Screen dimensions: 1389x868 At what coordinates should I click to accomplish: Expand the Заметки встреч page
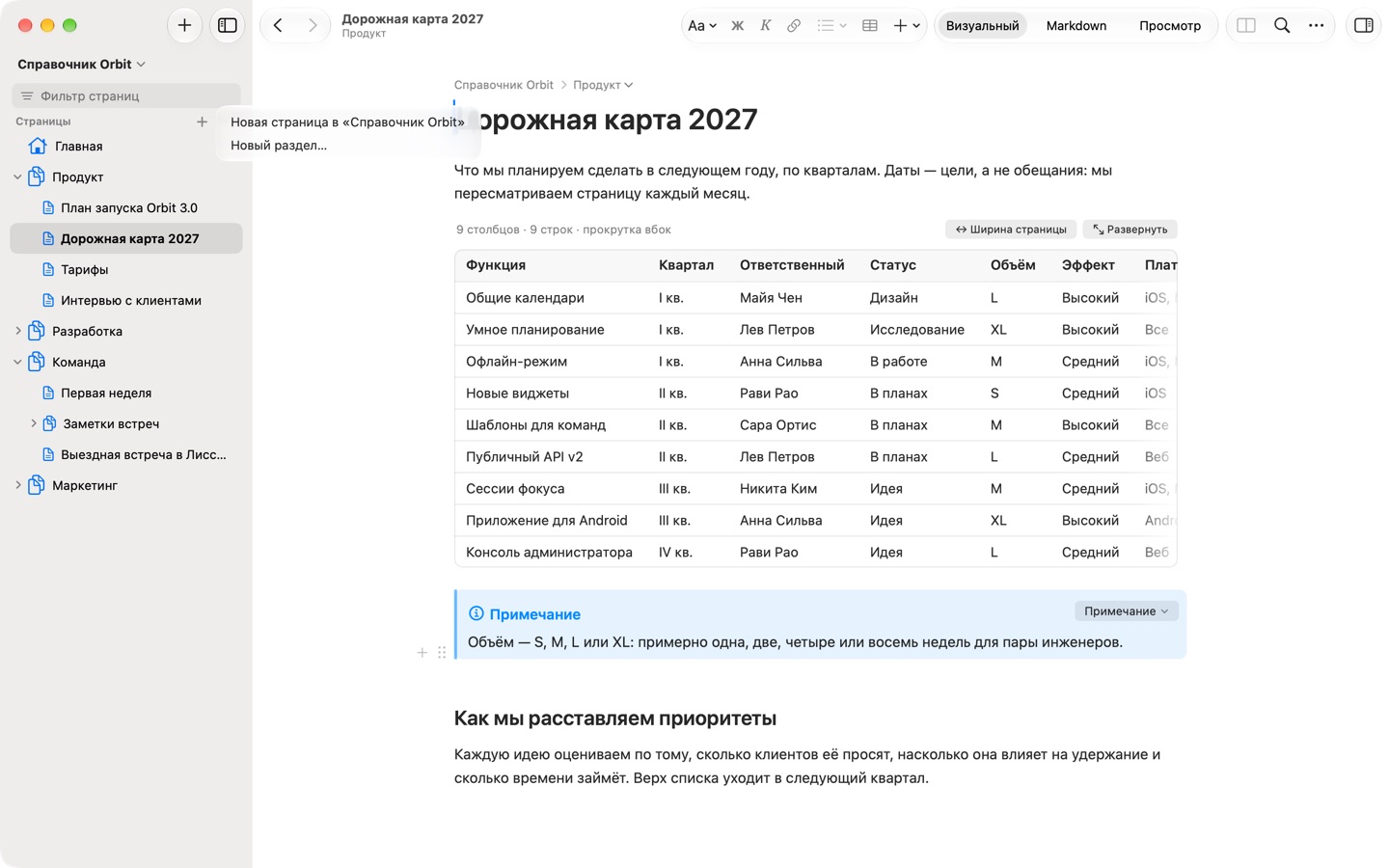34,423
